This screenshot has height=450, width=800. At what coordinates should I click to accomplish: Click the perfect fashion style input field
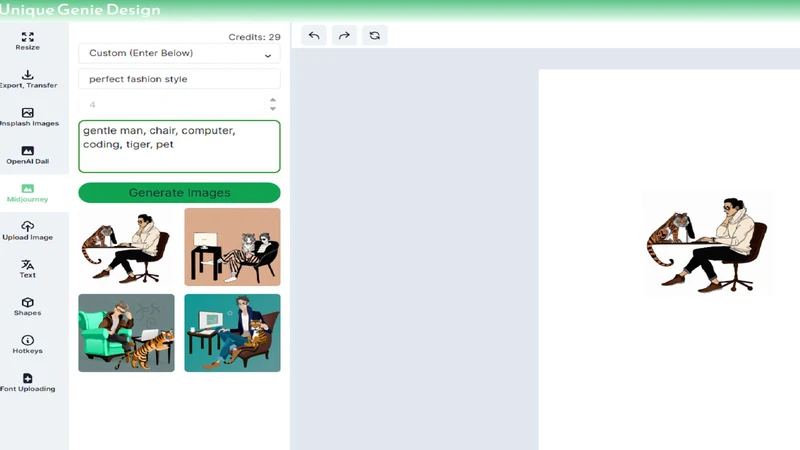[179, 79]
